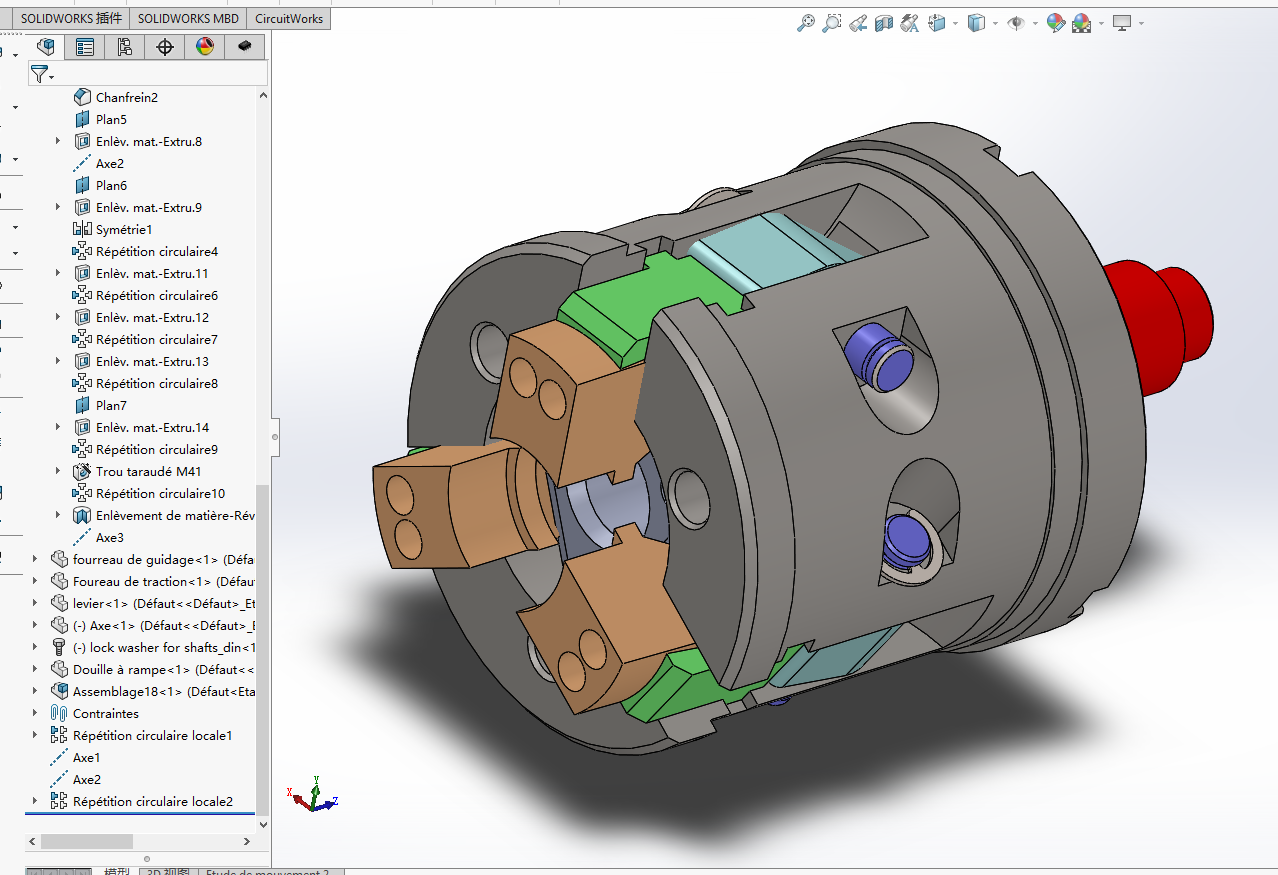The image size is (1278, 875).
Task: Select the SOLIDWORKS 插件 tab
Action: point(72,19)
